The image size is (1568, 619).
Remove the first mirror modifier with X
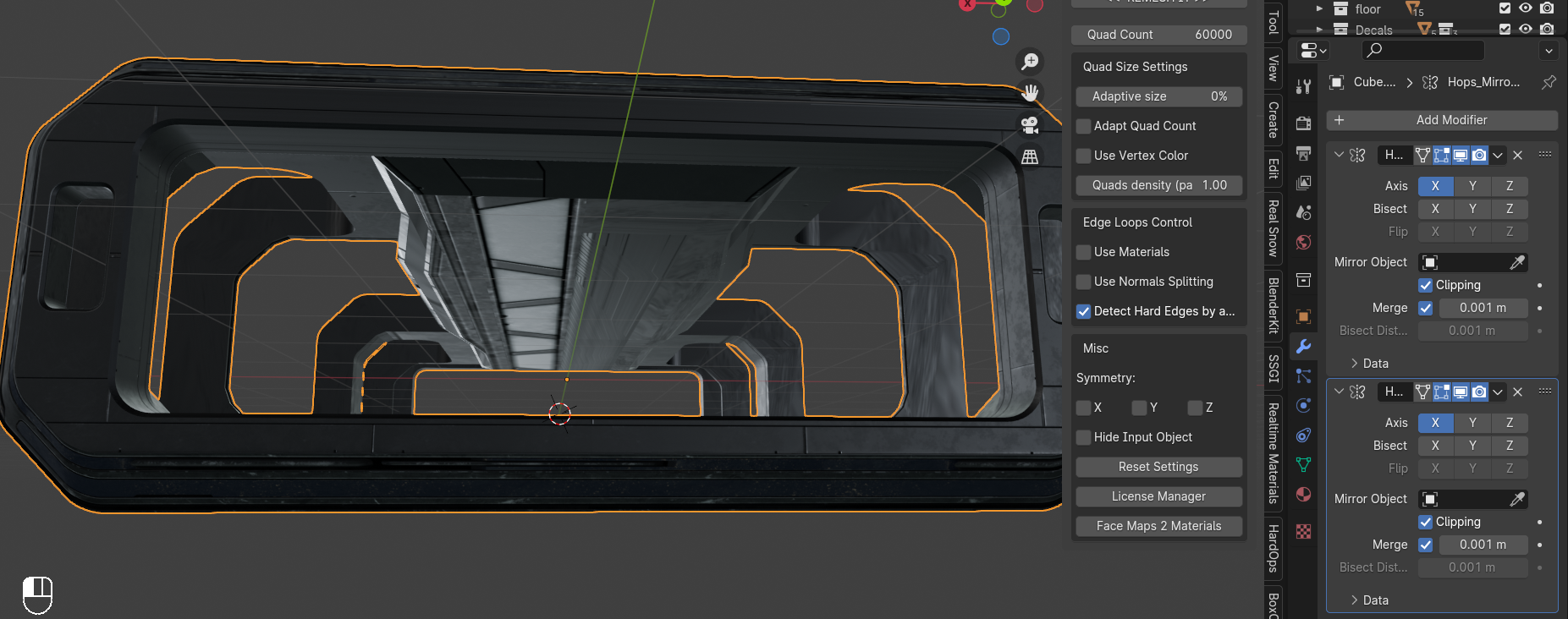(1517, 155)
